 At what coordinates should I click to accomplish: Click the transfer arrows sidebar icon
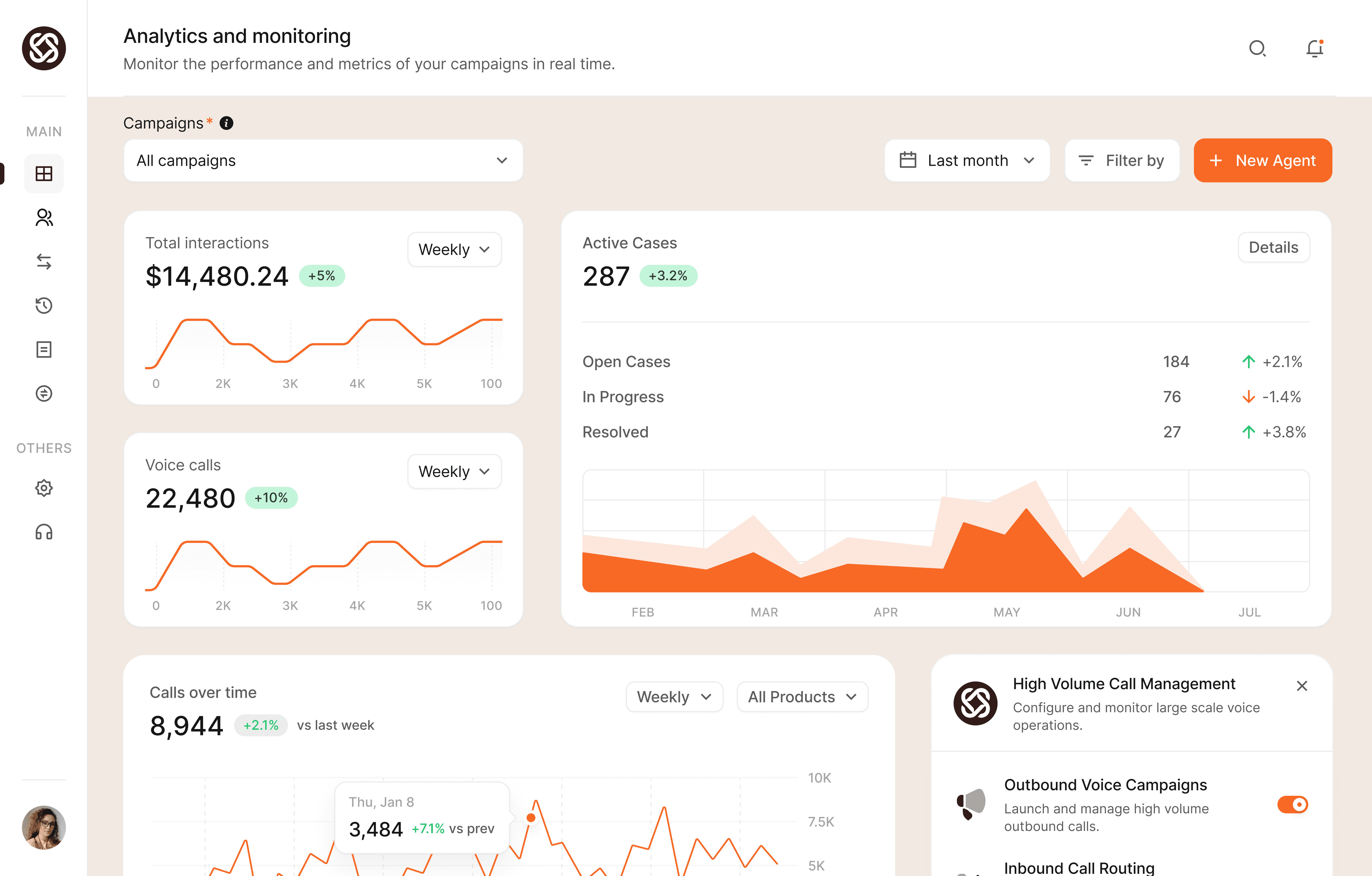click(44, 261)
